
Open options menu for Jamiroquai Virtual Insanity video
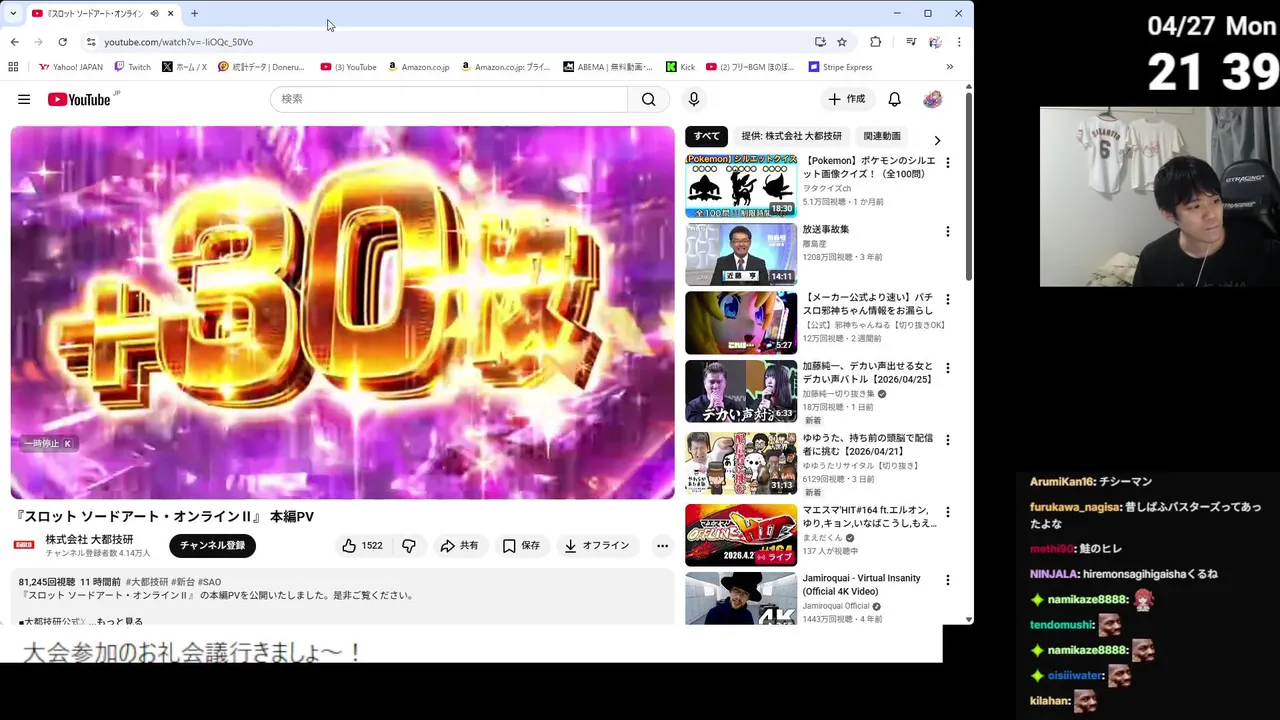point(947,580)
